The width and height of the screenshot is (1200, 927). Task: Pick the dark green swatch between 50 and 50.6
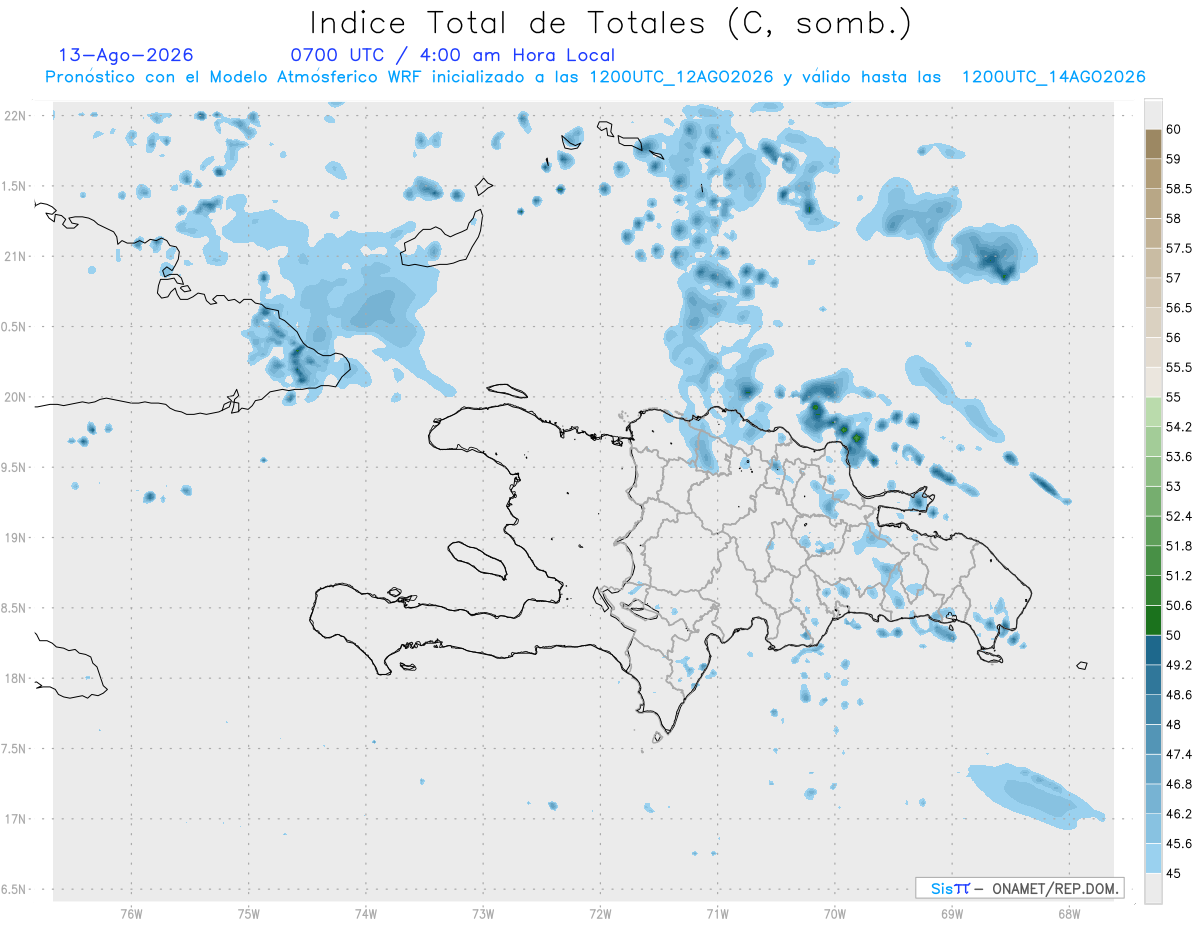1153,621
